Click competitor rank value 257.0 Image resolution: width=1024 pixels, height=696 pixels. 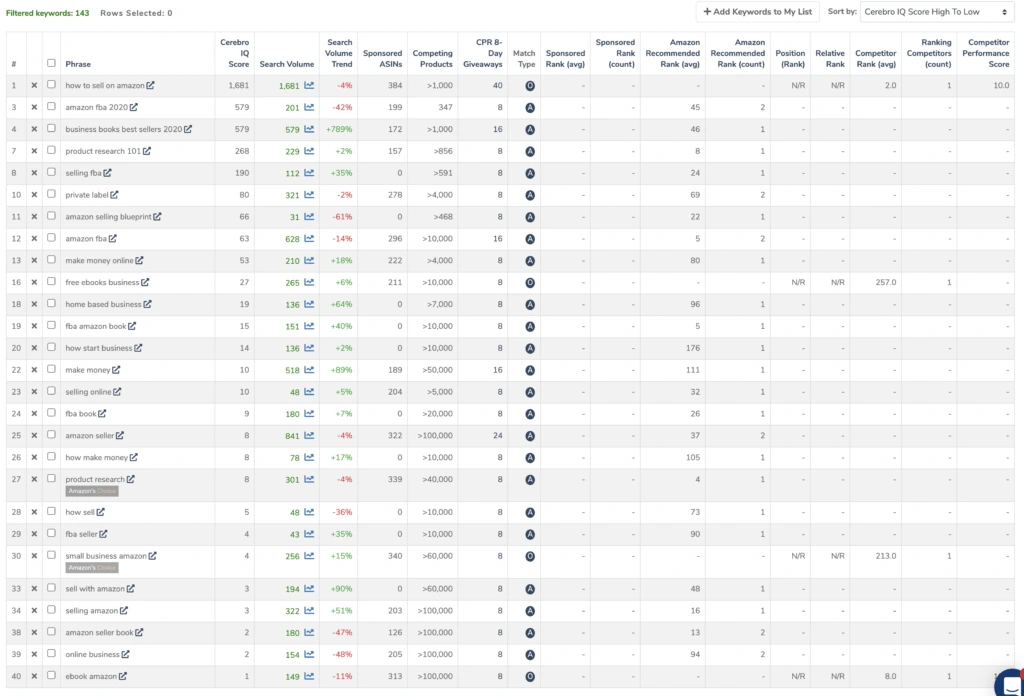click(x=886, y=282)
